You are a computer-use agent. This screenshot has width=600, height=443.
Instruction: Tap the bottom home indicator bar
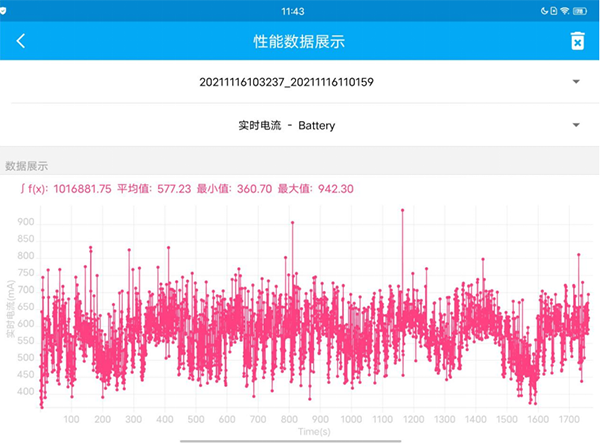click(x=300, y=438)
